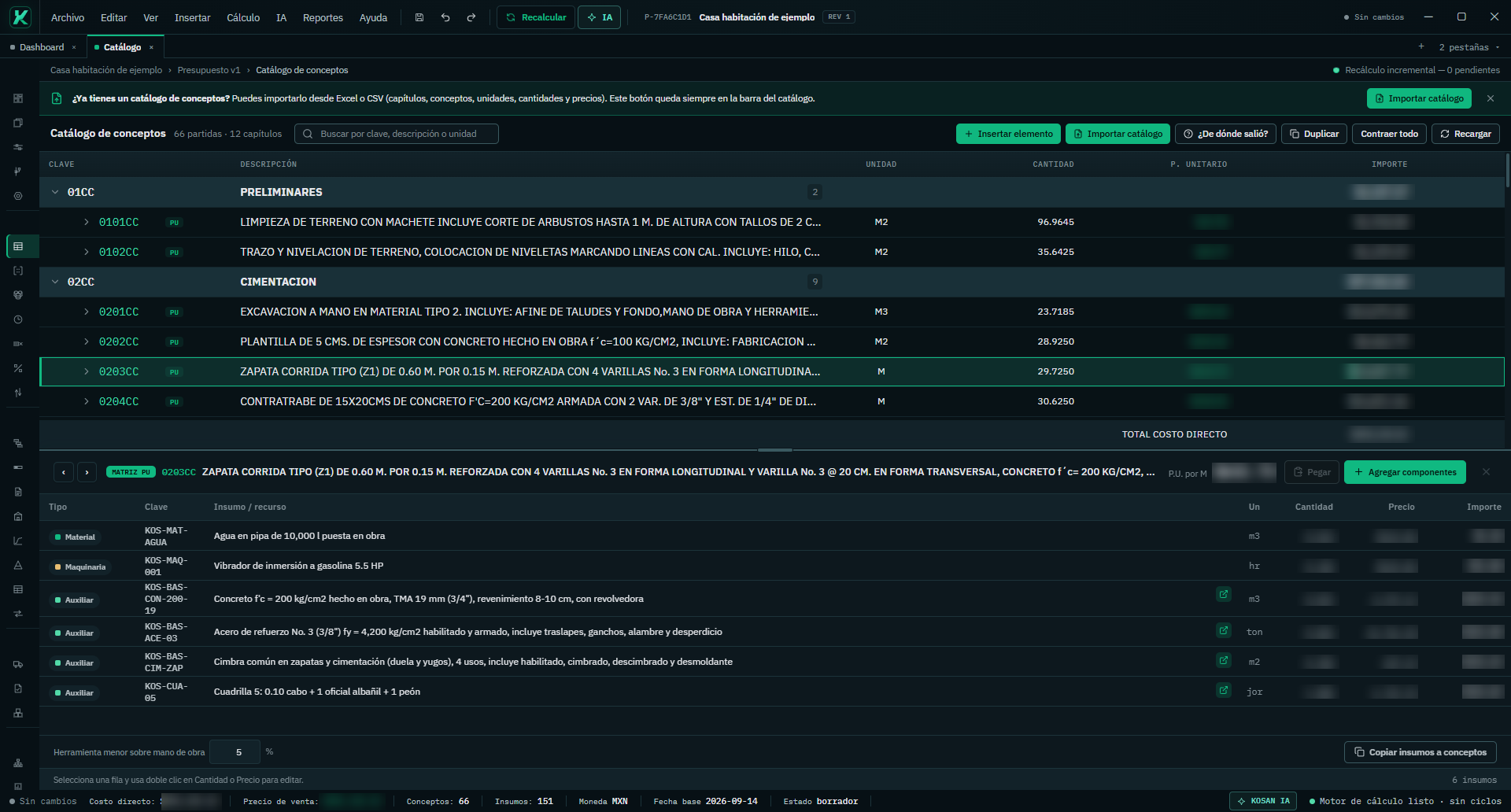This screenshot has height=812, width=1511.
Task: Click the redo arrow icon
Action: click(471, 17)
